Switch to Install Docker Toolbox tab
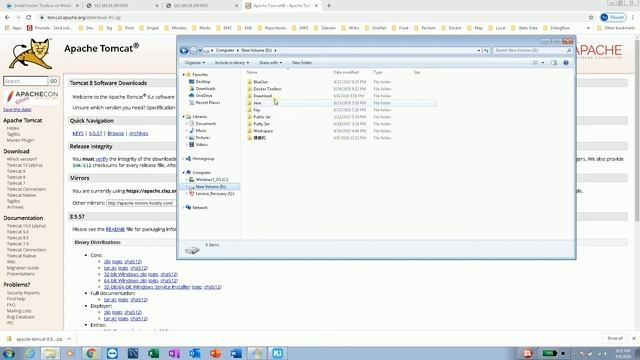The width and height of the screenshot is (640, 360). (41, 6)
